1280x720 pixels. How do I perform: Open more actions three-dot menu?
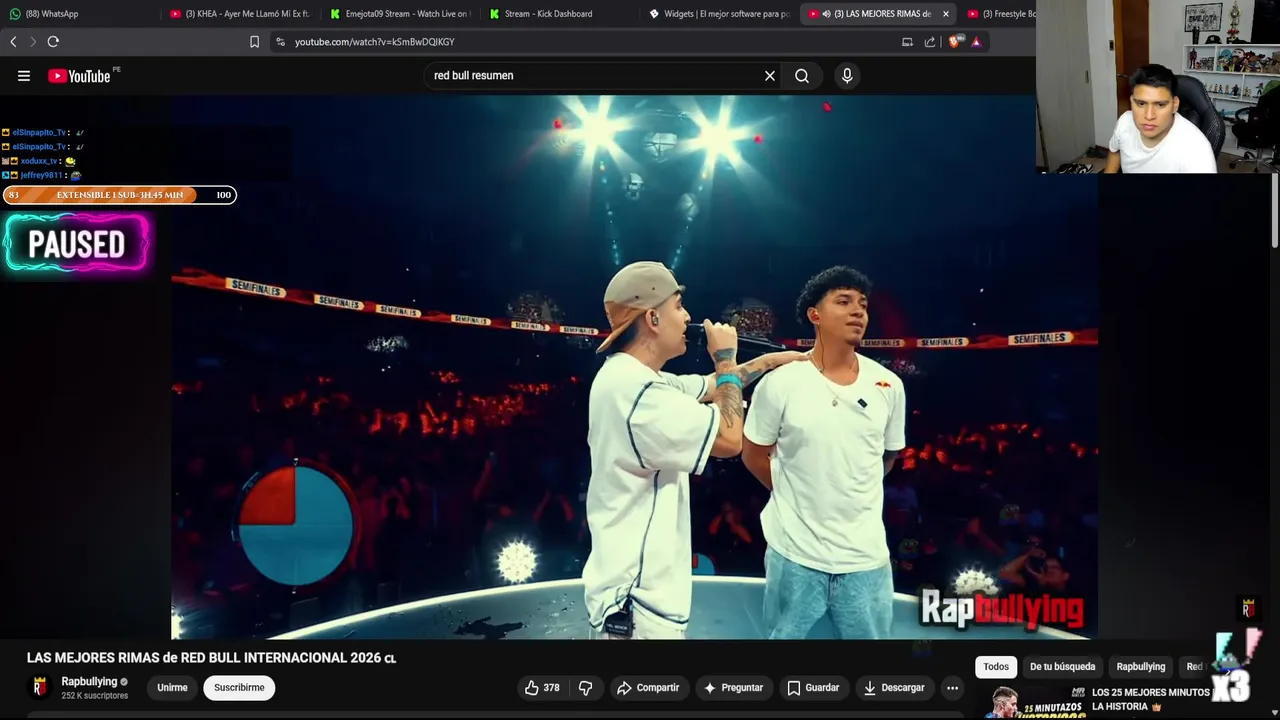tap(952, 688)
